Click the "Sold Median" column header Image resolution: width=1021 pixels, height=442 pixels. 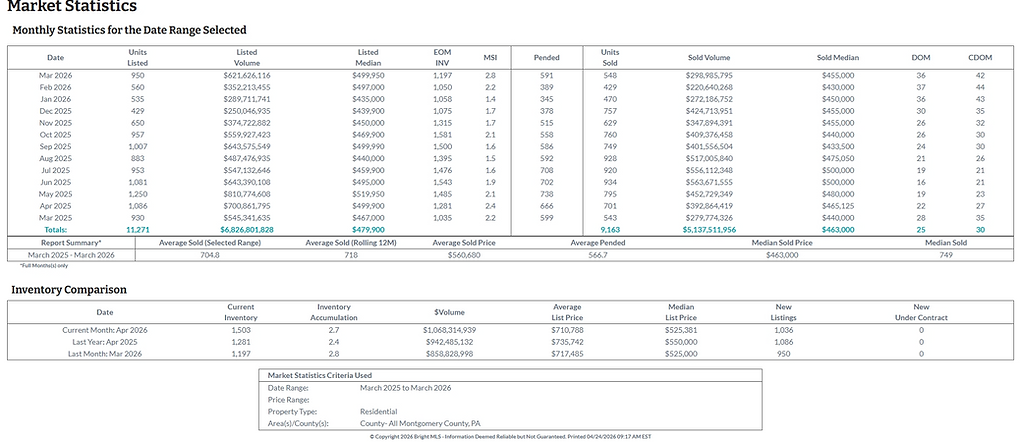[x=837, y=57]
